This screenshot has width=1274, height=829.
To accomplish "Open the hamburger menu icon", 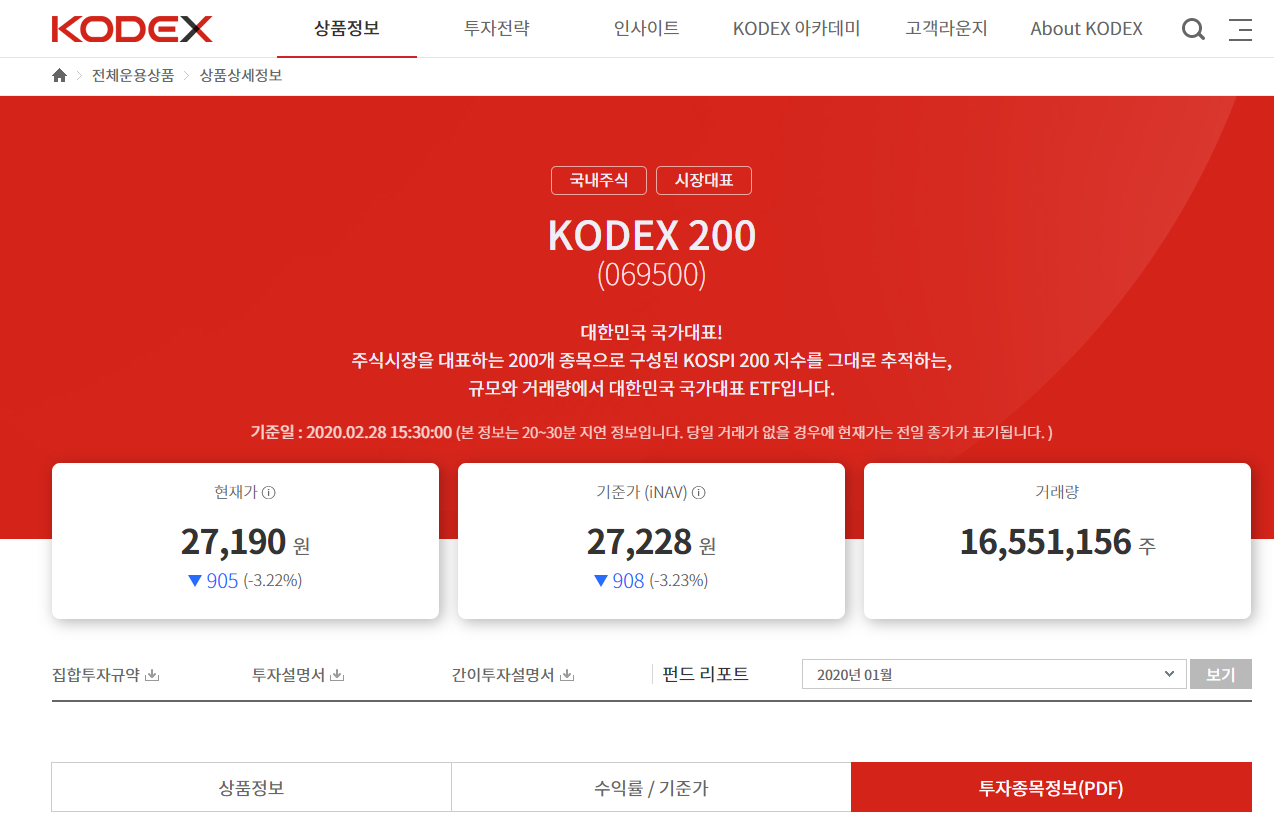I will (x=1240, y=29).
